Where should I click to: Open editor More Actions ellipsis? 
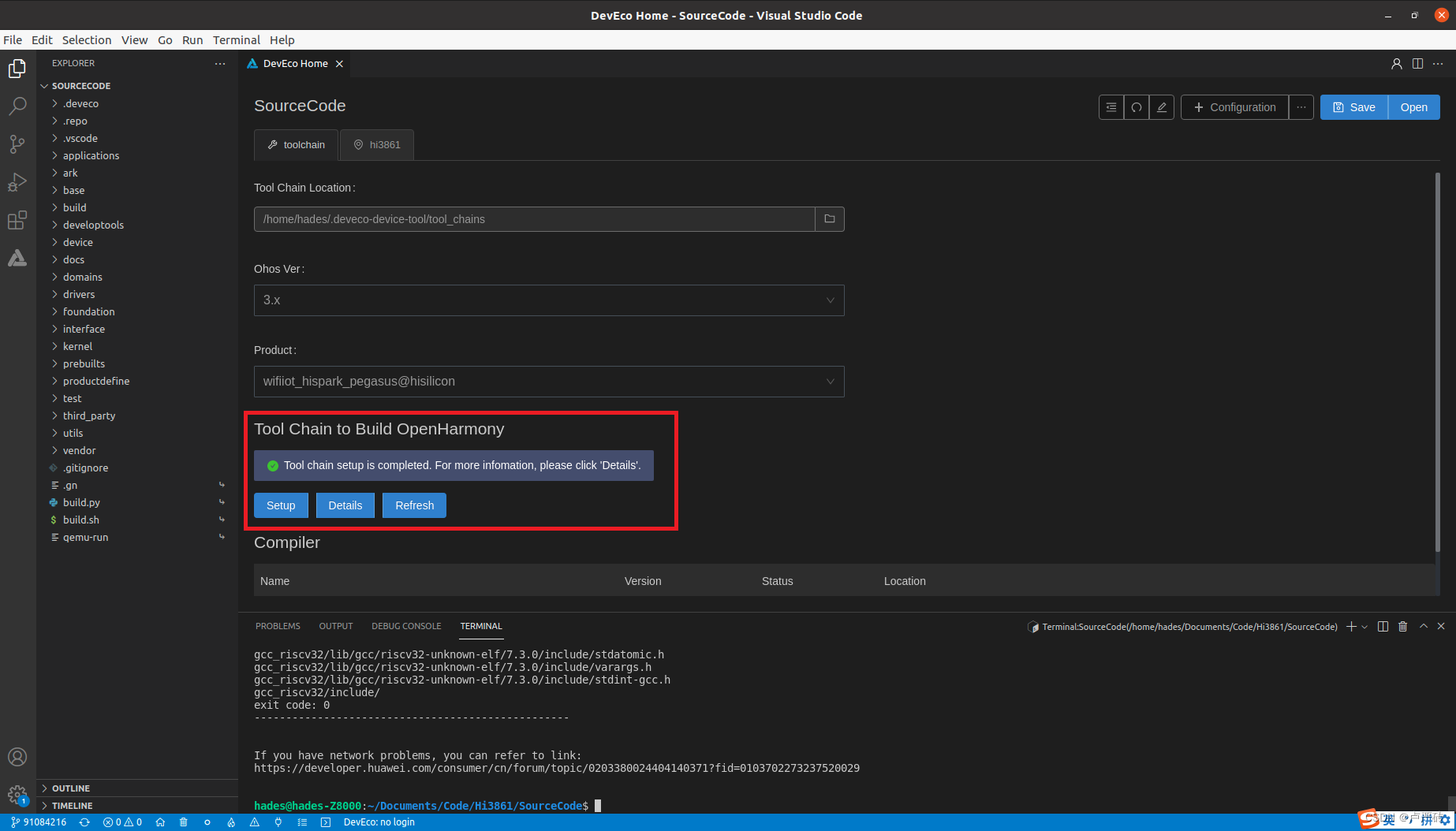[1438, 64]
